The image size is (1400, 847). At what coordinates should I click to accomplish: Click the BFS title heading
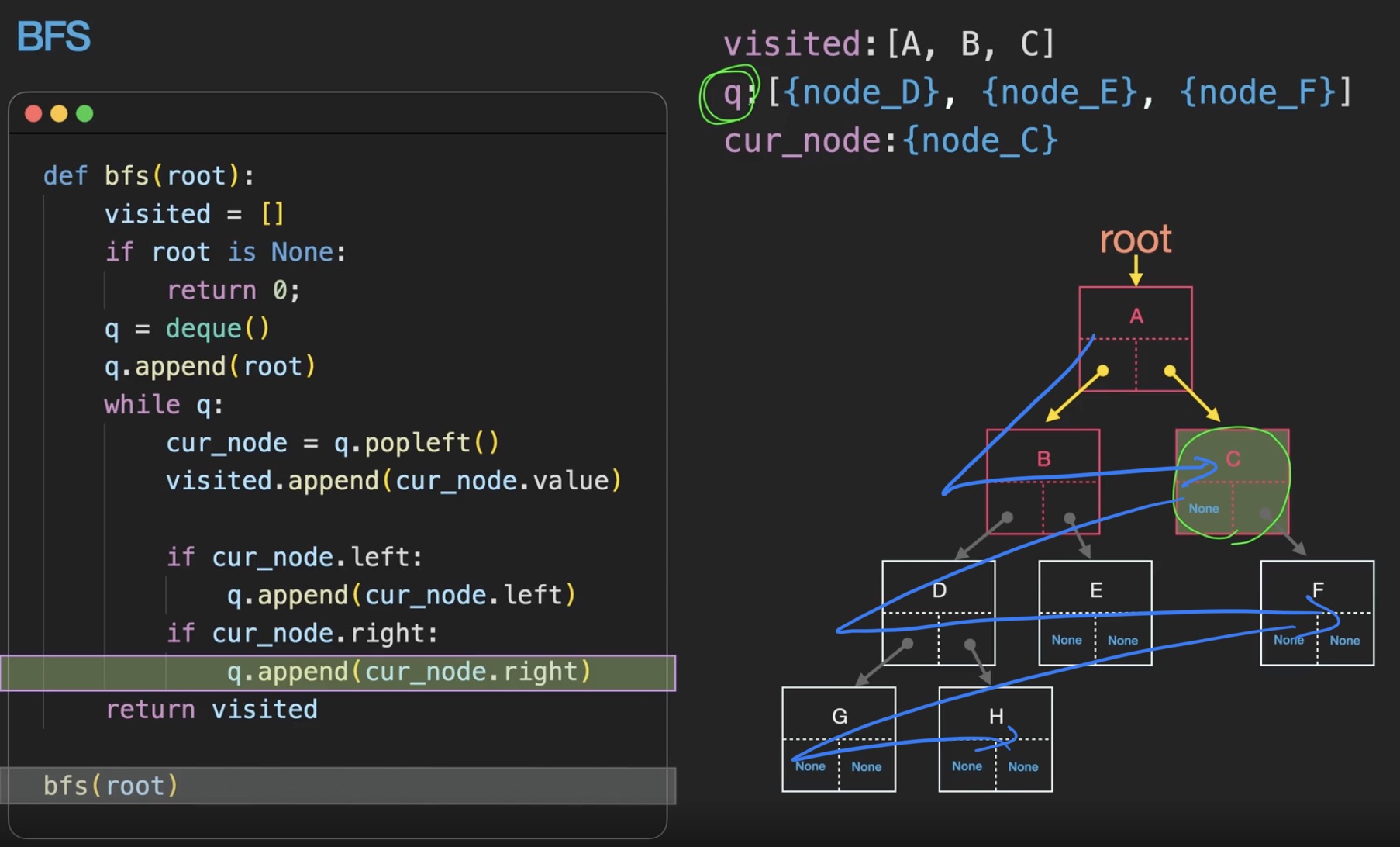tap(53, 36)
